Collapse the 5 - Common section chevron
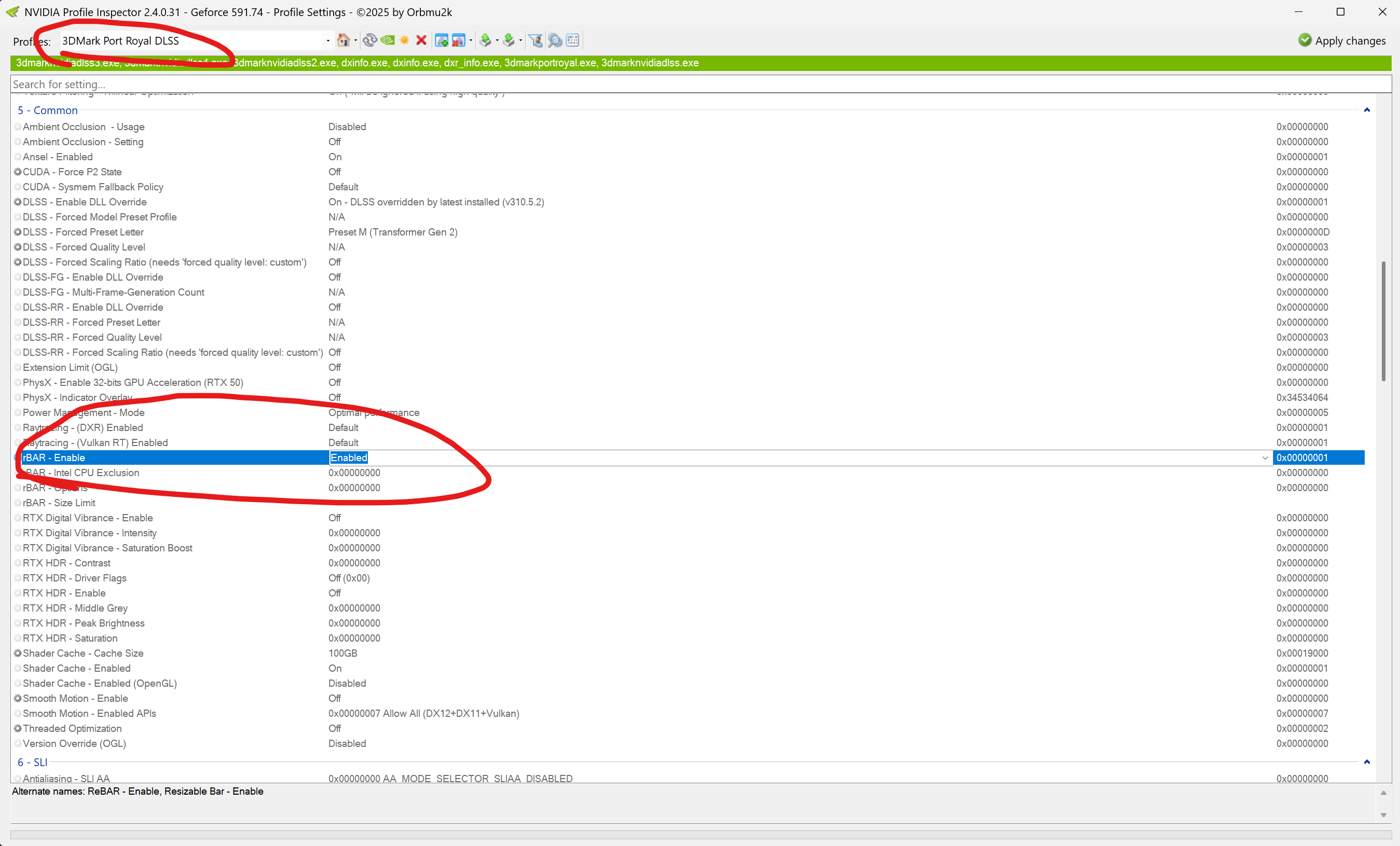The height and width of the screenshot is (846, 1400). pos(1367,110)
